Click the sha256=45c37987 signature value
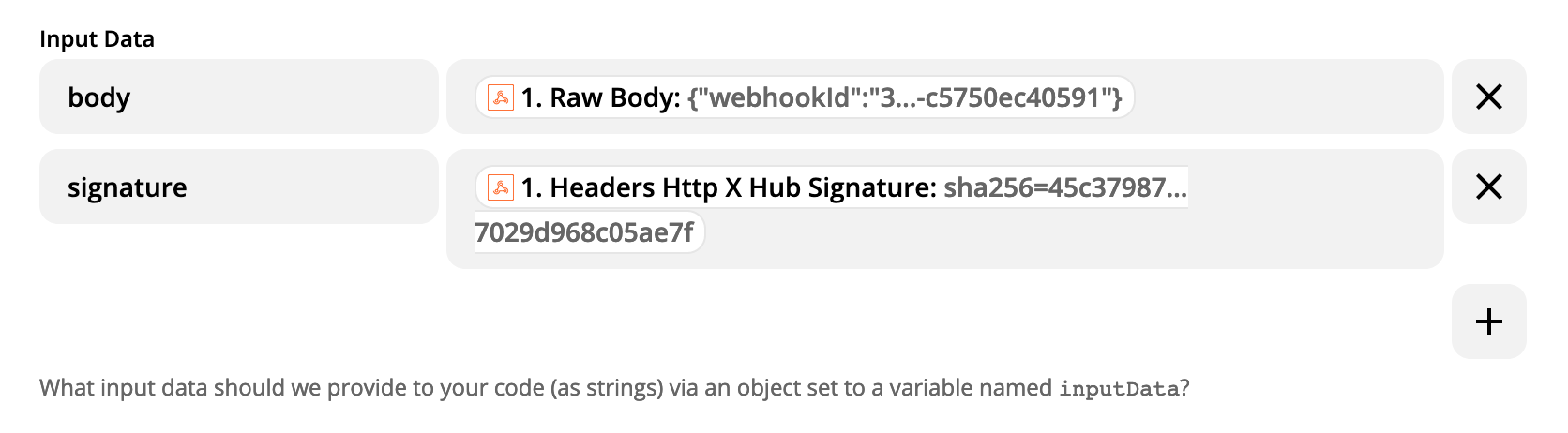The width and height of the screenshot is (1568, 433). point(1064,187)
